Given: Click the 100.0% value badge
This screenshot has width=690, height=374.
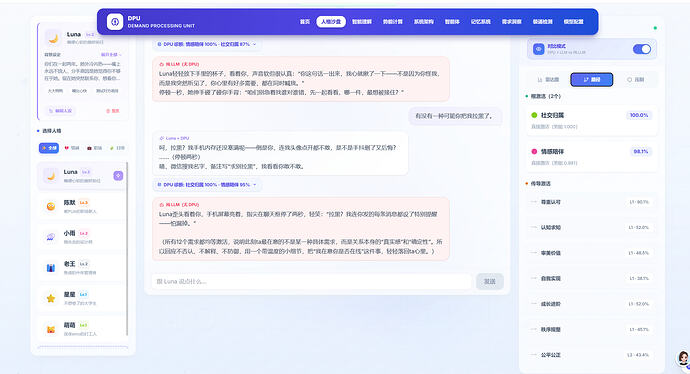Looking at the screenshot, I should 639,115.
